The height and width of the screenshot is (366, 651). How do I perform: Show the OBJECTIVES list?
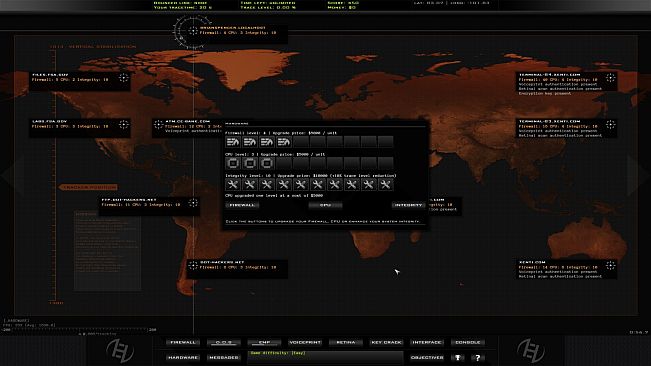pyautogui.click(x=427, y=357)
